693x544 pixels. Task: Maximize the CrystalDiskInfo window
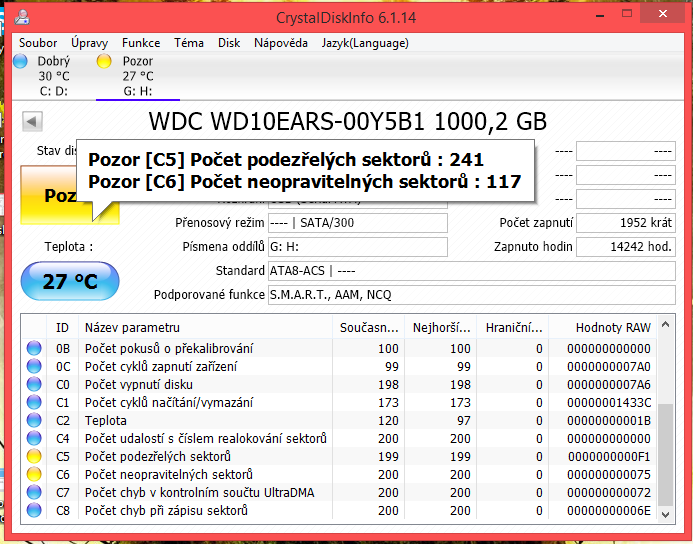[627, 14]
